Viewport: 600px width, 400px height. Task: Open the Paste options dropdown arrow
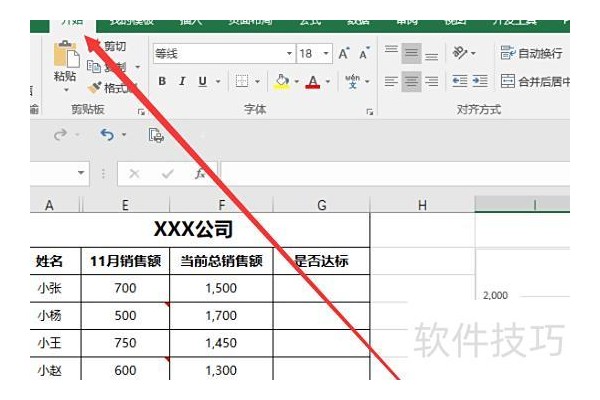click(x=66, y=90)
